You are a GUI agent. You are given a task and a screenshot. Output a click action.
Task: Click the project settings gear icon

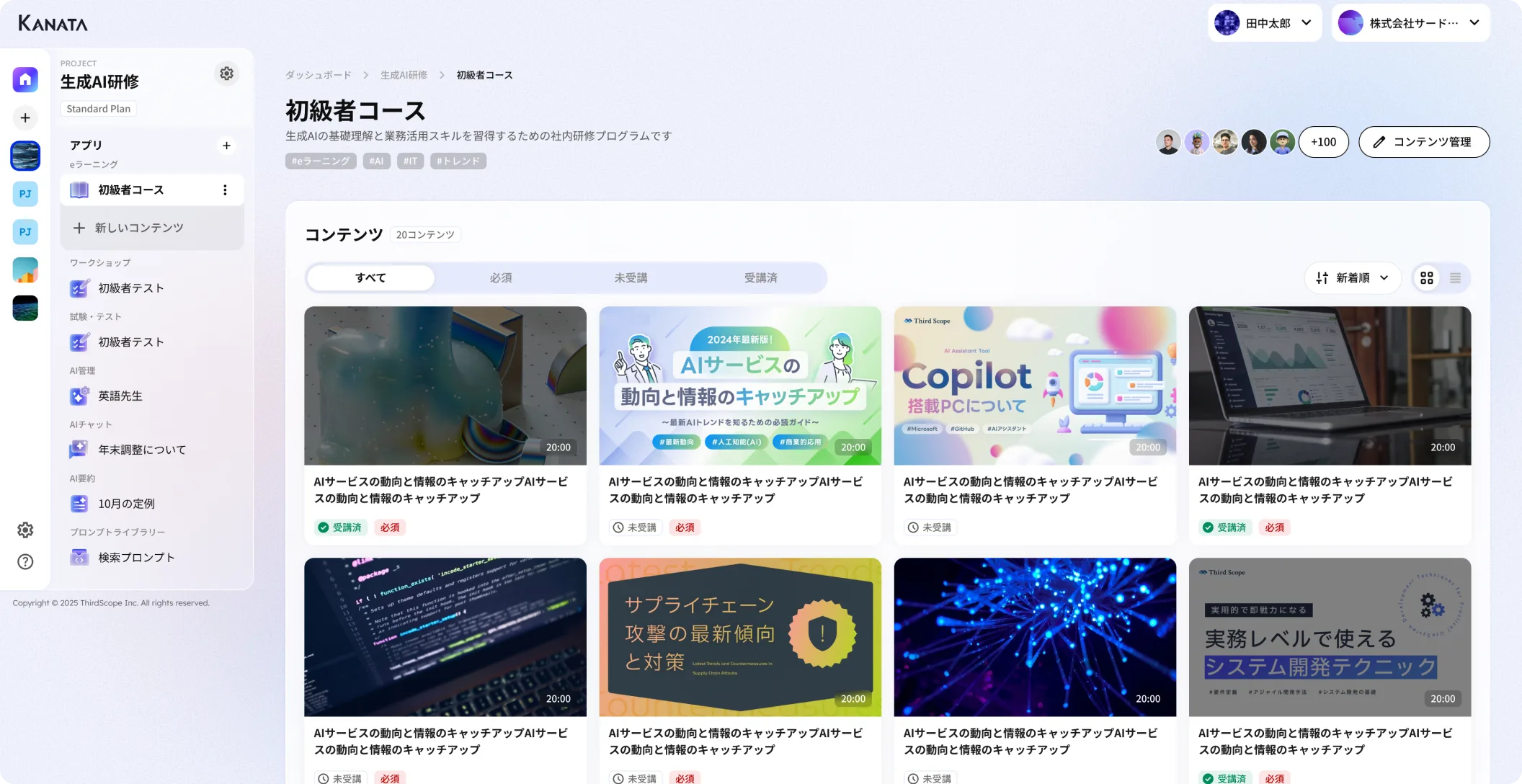click(x=226, y=73)
